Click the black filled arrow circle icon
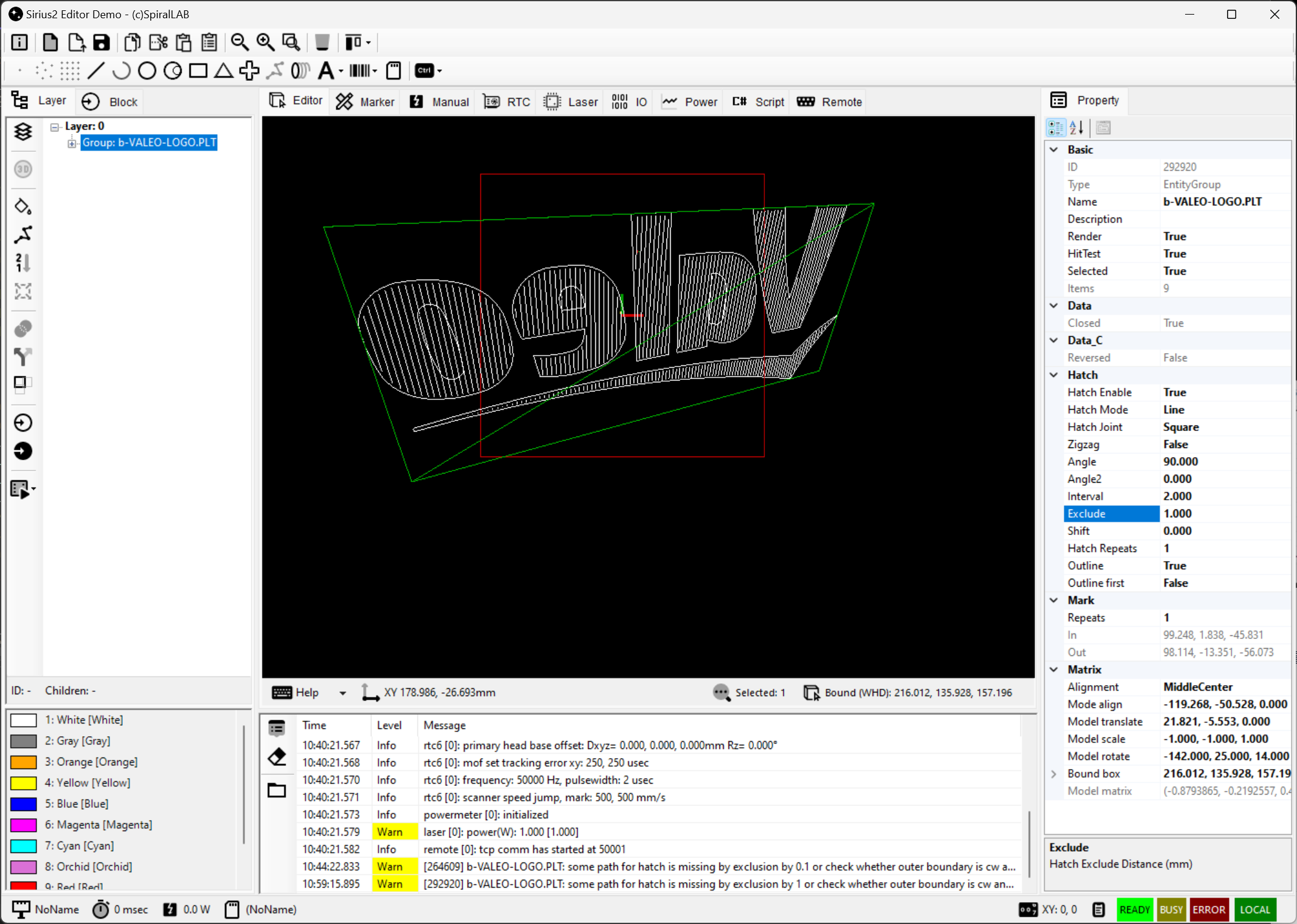This screenshot has width=1297, height=924. click(23, 451)
